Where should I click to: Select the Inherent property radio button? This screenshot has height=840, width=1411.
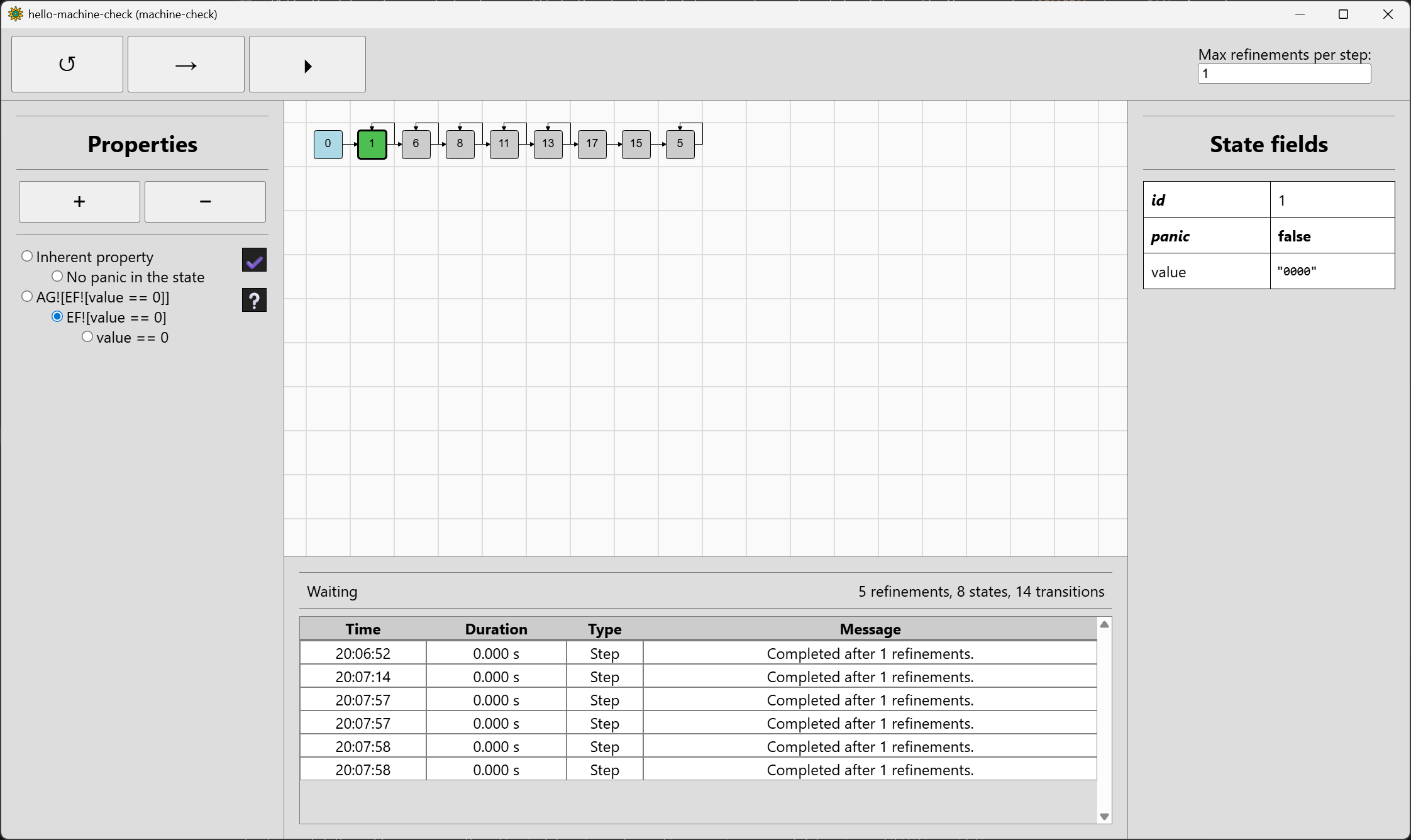coord(27,257)
